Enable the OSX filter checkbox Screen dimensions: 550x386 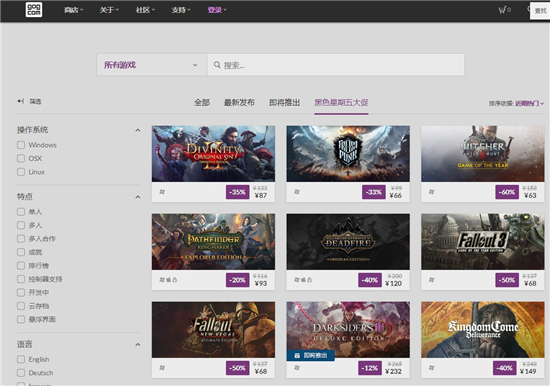click(21, 158)
